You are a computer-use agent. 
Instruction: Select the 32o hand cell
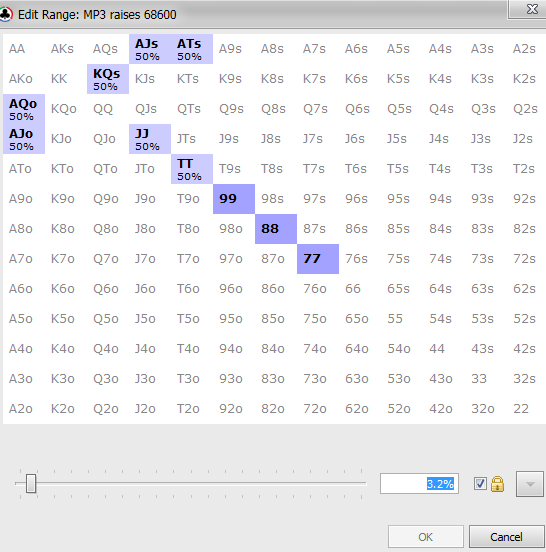pyautogui.click(x=486, y=409)
